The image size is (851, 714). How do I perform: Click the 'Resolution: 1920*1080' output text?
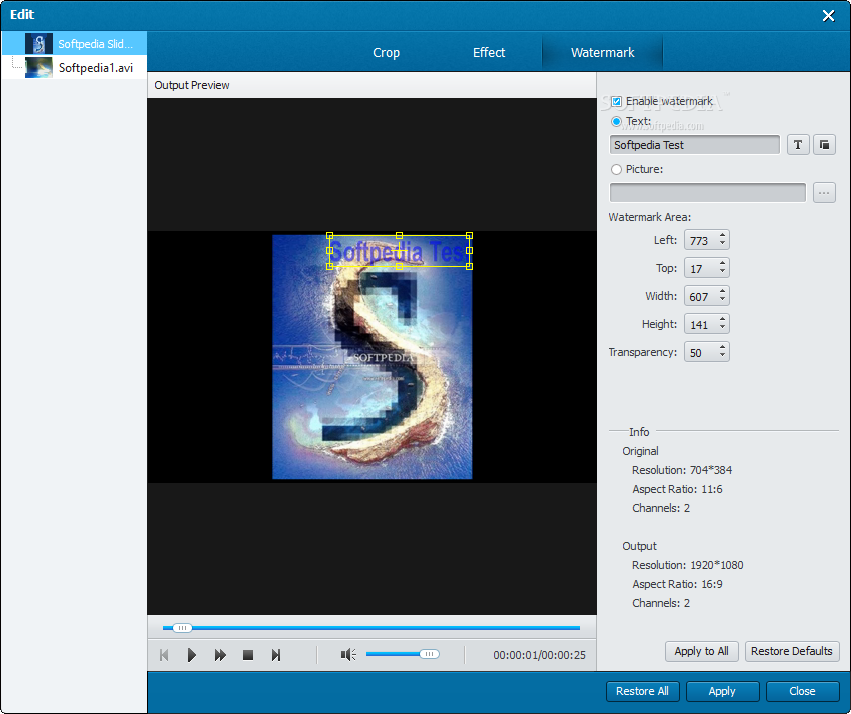point(688,565)
